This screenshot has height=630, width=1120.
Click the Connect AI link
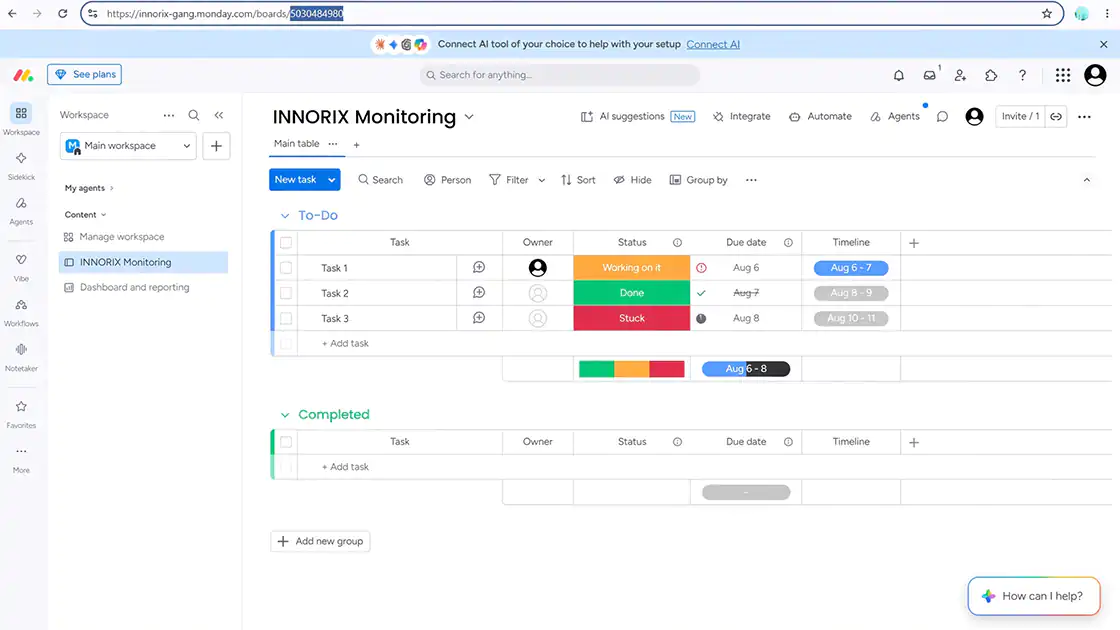713,44
